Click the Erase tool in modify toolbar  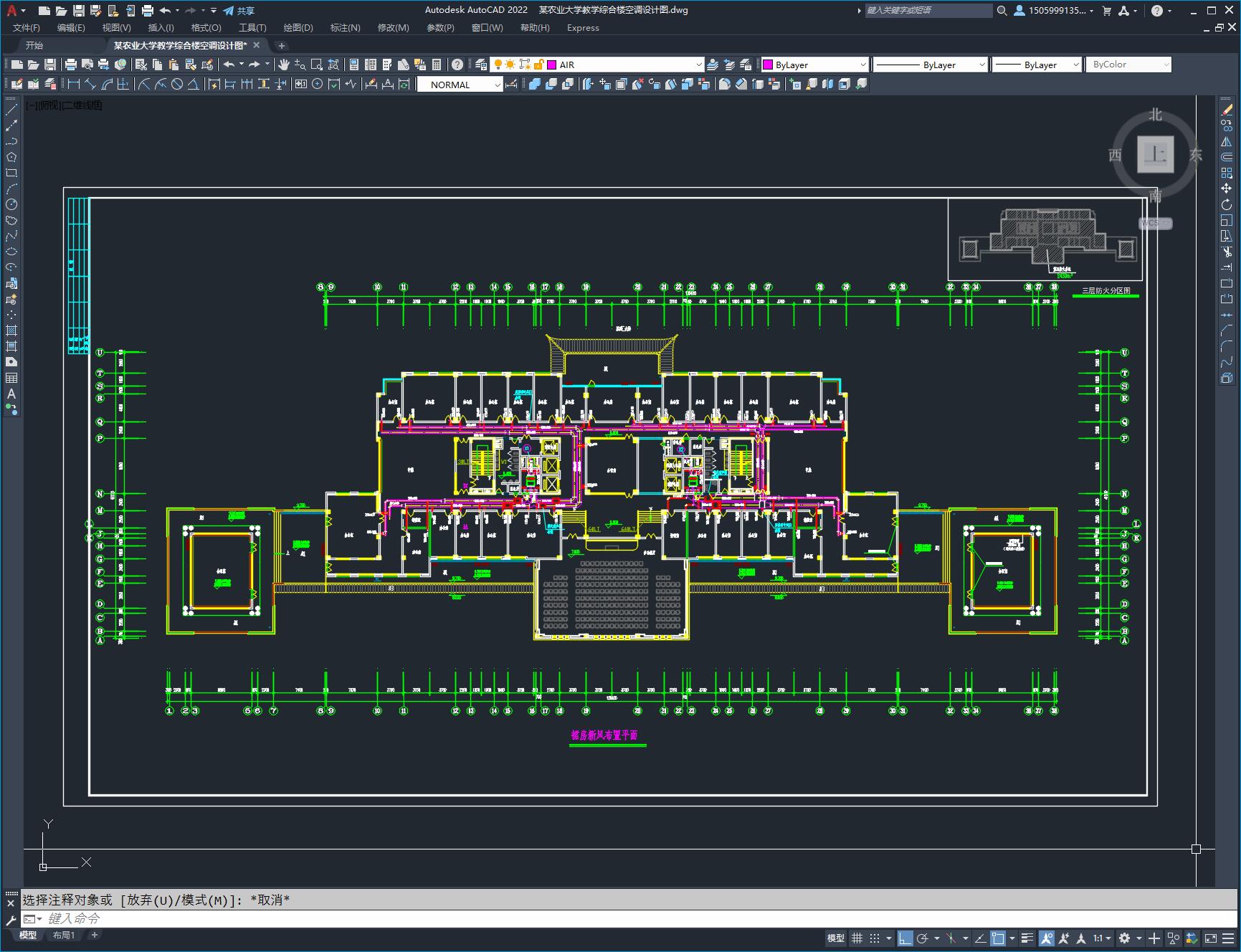click(1227, 110)
